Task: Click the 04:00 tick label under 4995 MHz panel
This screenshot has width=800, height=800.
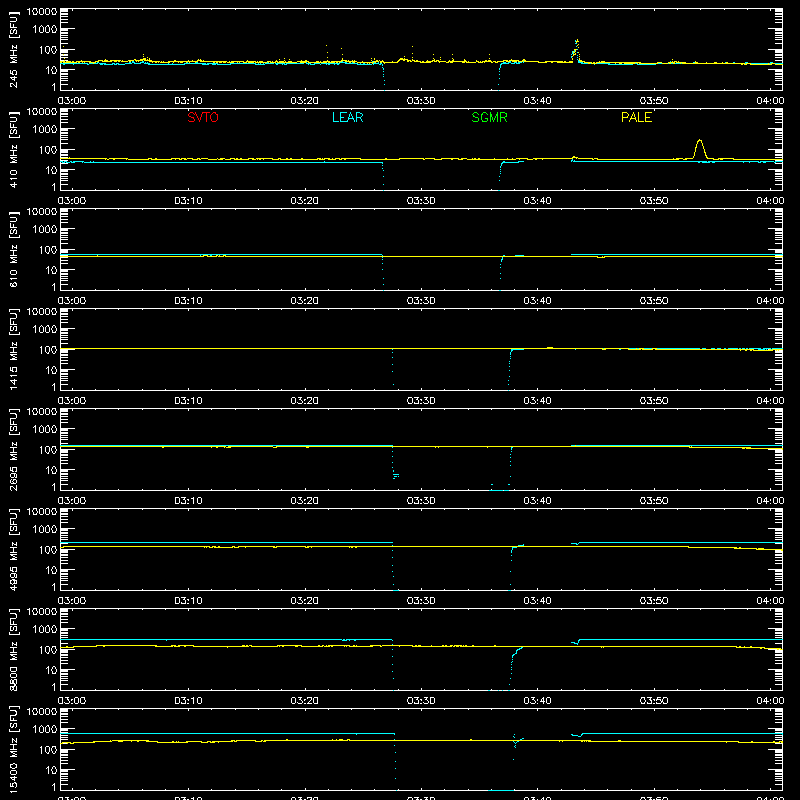Action: [x=770, y=601]
